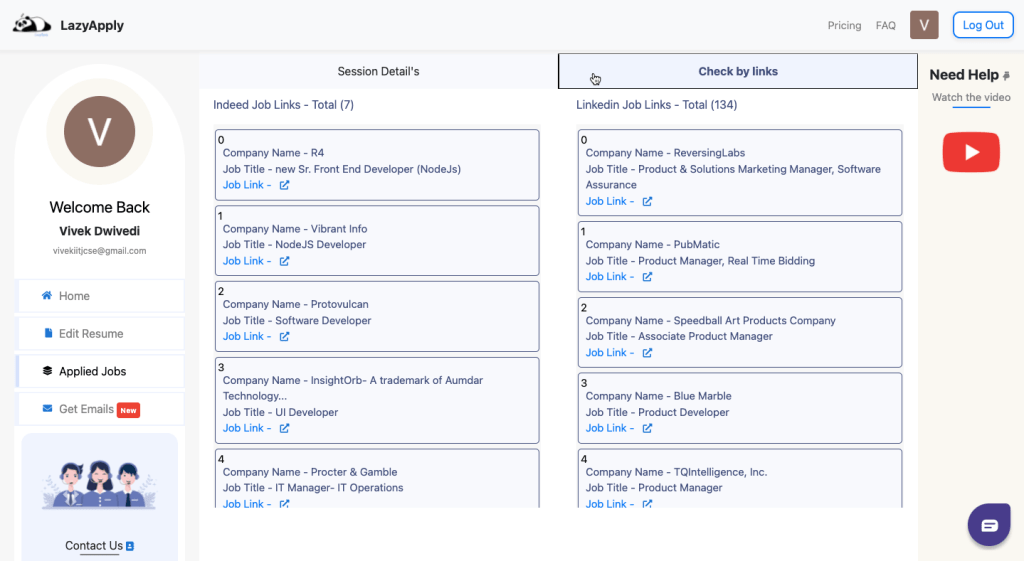This screenshot has height=561, width=1024.
Task: Go to Home in sidebar
Action: (x=100, y=296)
